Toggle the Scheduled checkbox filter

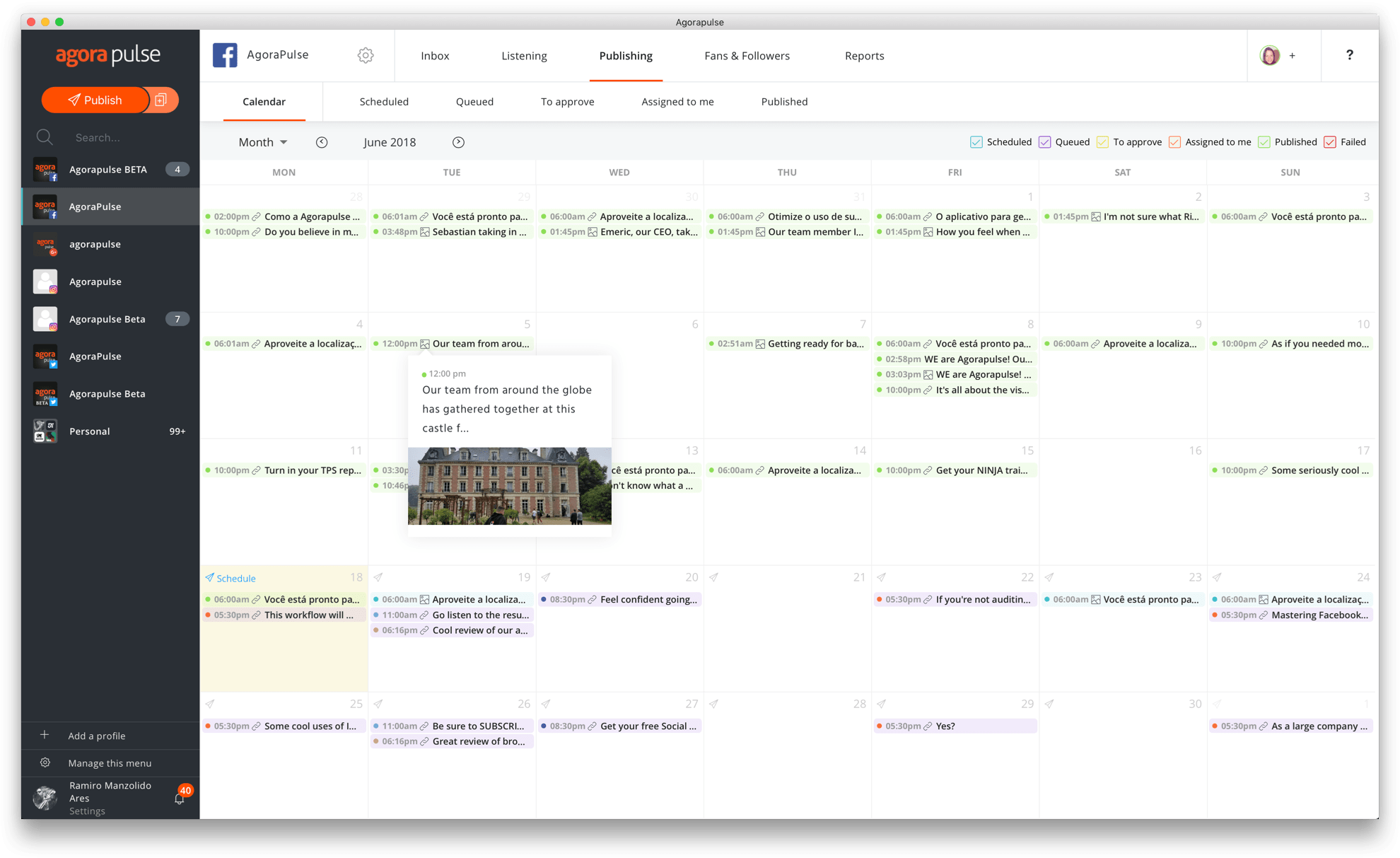click(977, 141)
